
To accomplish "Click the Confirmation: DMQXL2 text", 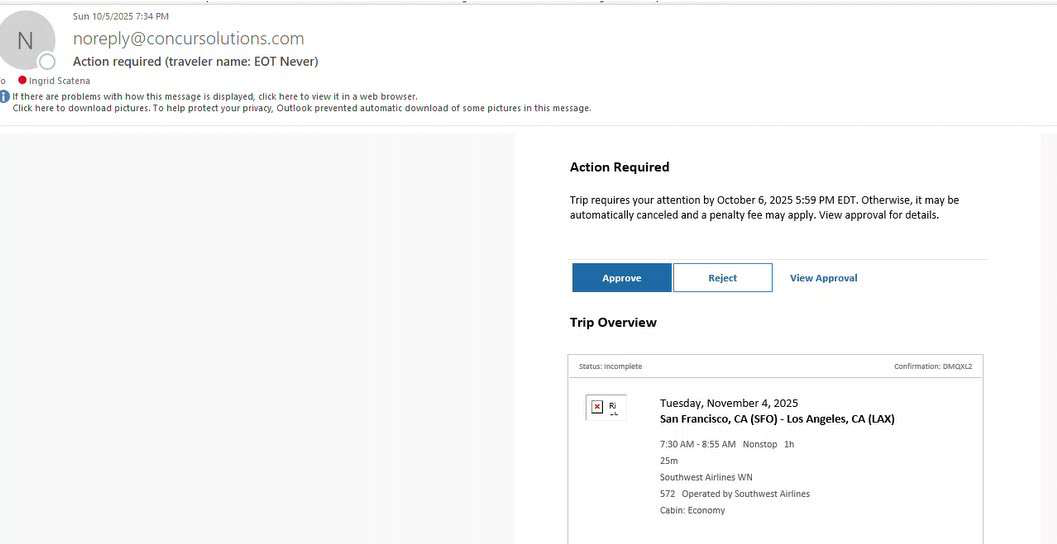I will [933, 367].
